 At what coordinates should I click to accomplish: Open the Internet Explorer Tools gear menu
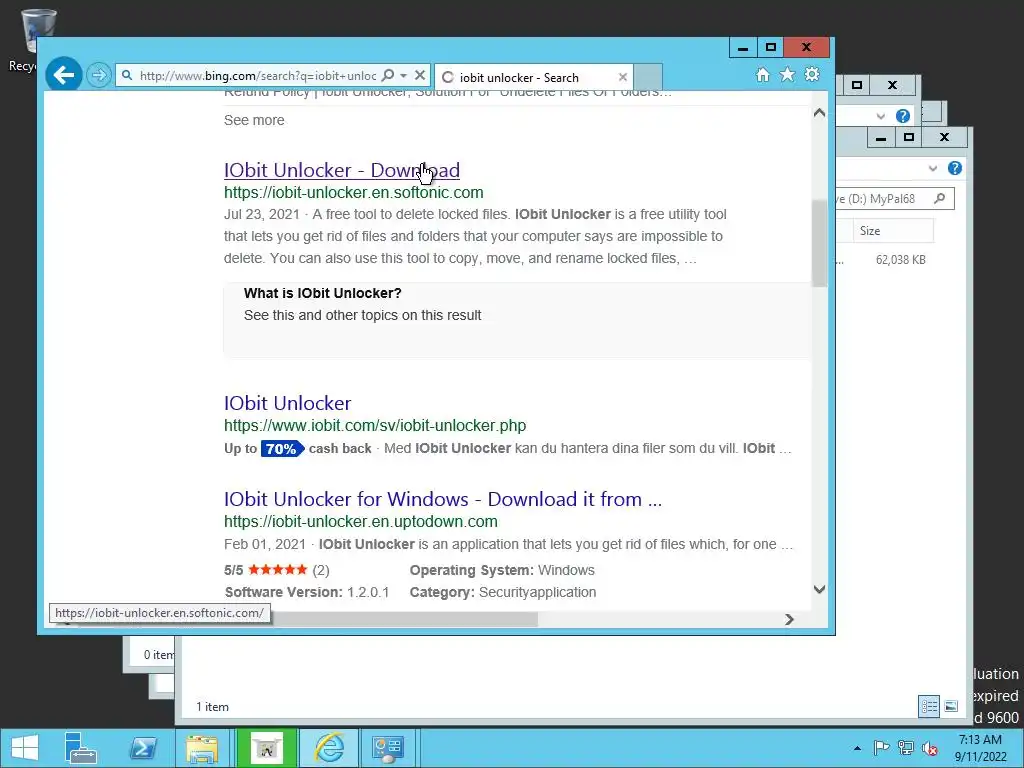tap(812, 74)
